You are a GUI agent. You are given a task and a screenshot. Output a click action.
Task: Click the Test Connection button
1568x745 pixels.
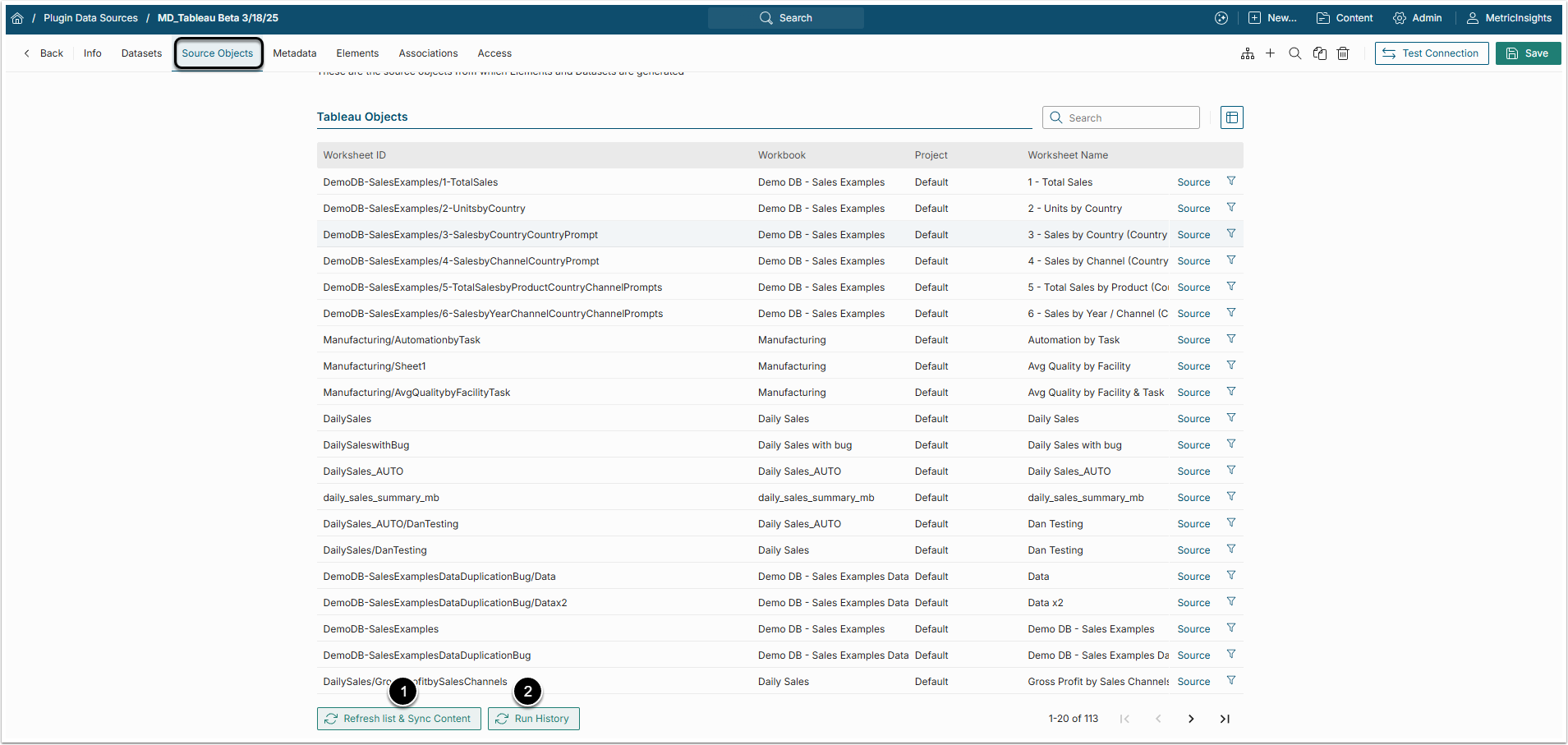[1431, 53]
